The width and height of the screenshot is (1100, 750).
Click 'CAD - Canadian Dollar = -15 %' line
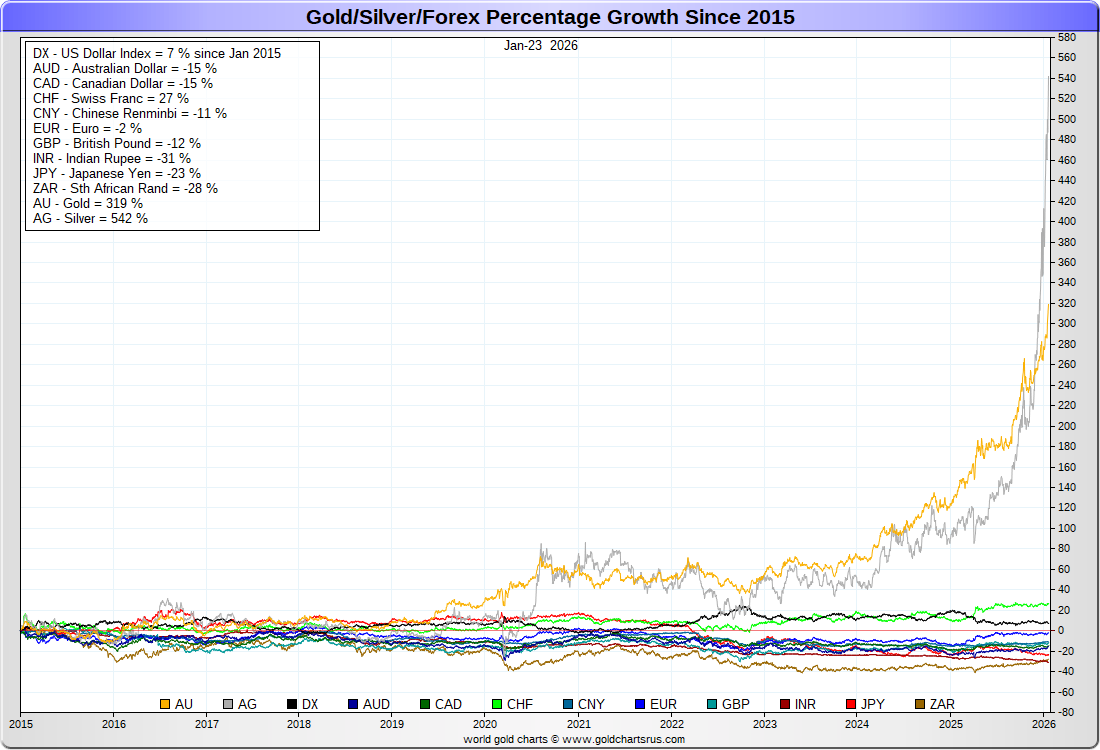pyautogui.click(x=123, y=83)
